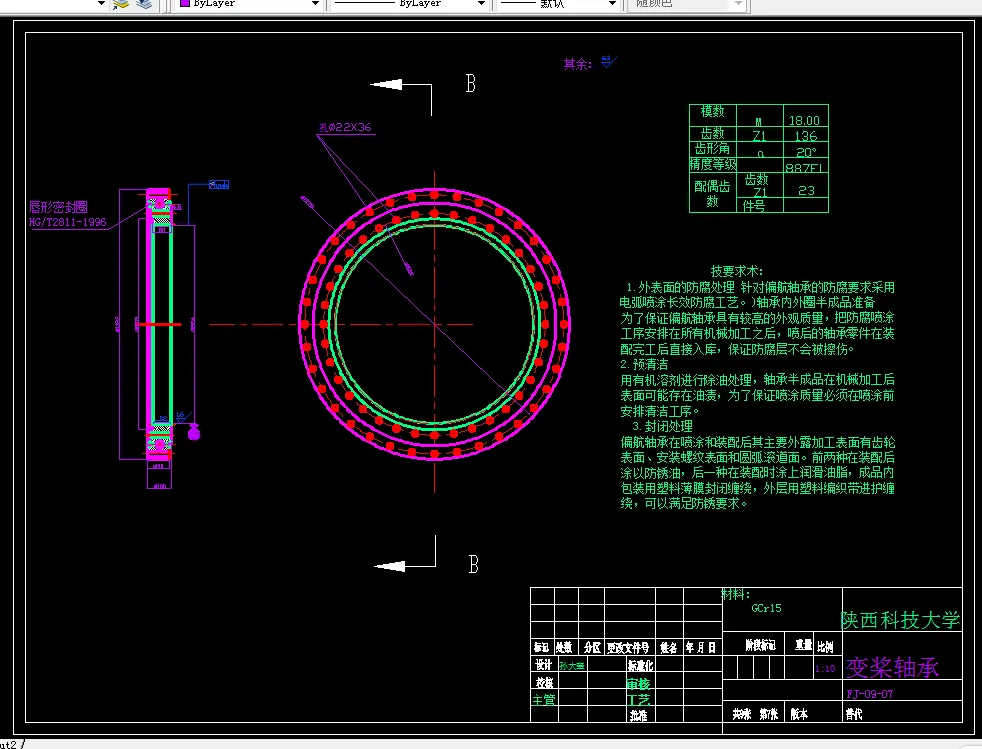Image resolution: width=982 pixels, height=749 pixels.
Task: Select the 其余: surface finish note
Action: 577,64
